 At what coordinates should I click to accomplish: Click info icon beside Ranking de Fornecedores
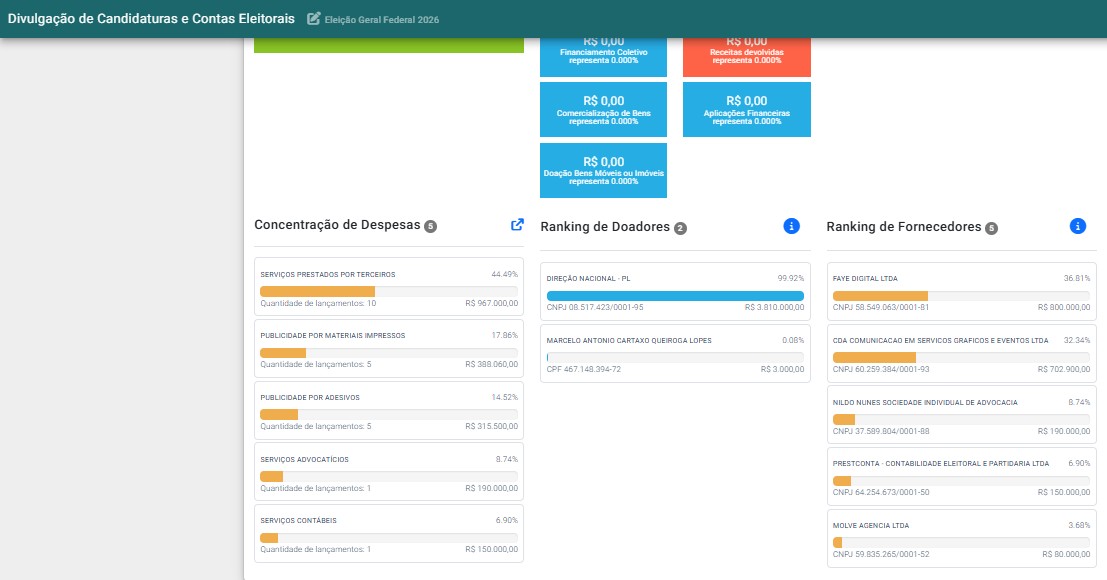[1077, 226]
